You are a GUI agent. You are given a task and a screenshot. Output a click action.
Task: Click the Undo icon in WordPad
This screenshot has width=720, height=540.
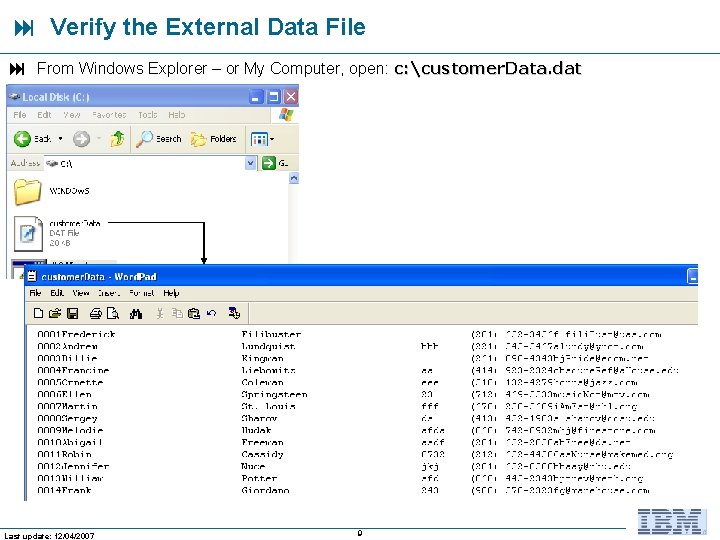tap(211, 313)
